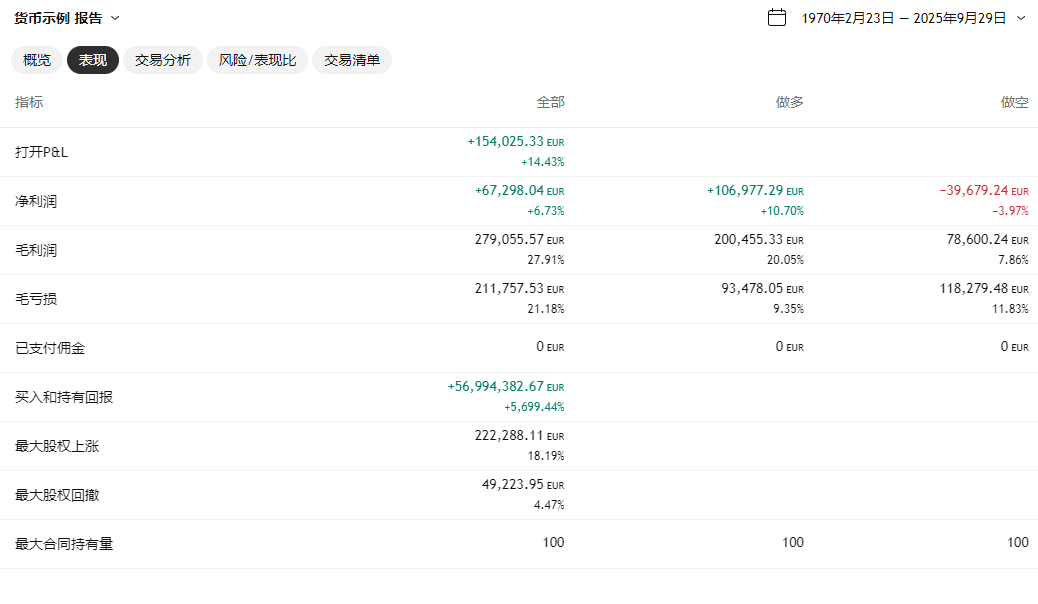The width and height of the screenshot is (1038, 604).
Task: Click the 毛亏损 row label
Action: [x=36, y=299]
